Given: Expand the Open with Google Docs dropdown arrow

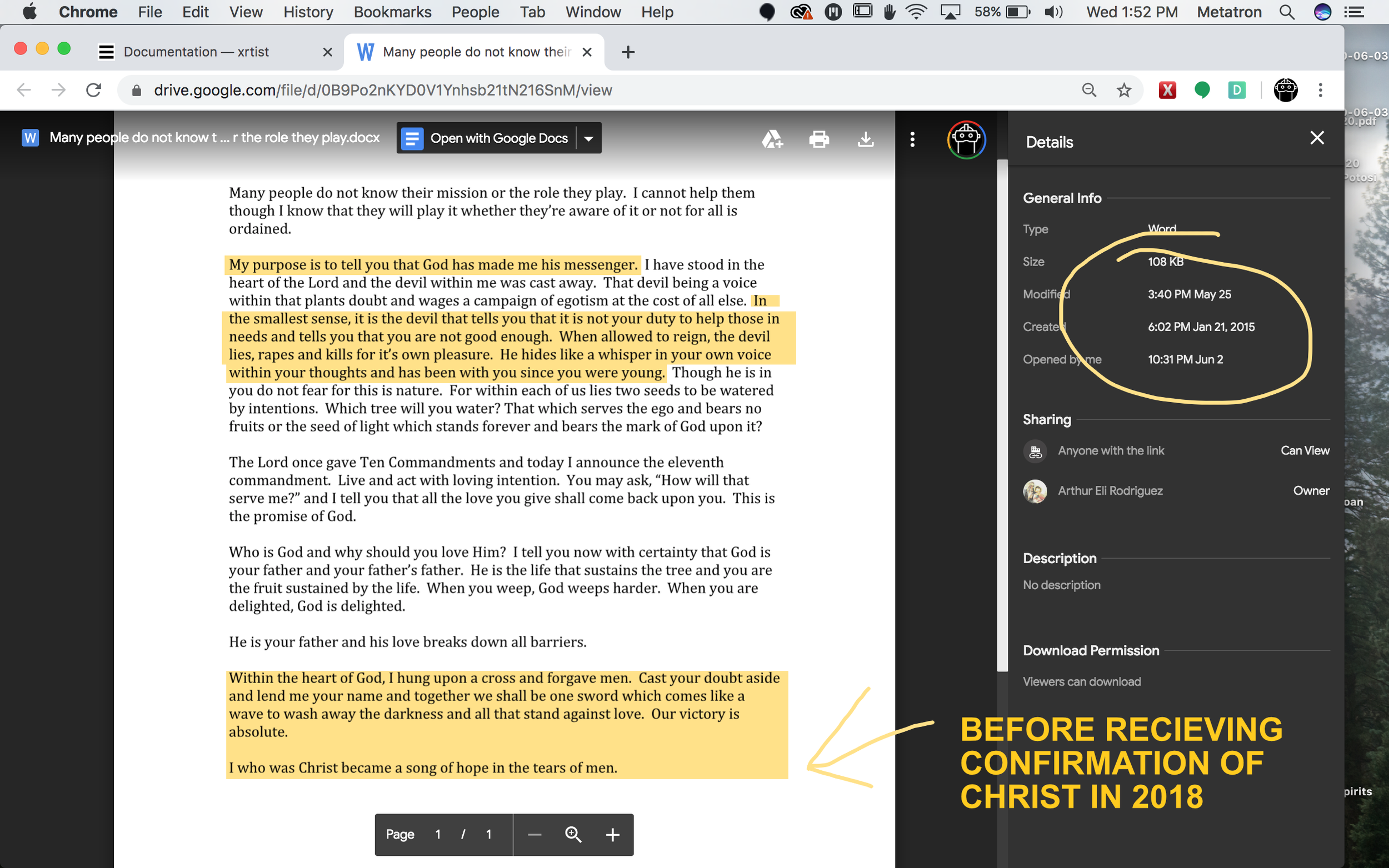Looking at the screenshot, I should coord(589,138).
